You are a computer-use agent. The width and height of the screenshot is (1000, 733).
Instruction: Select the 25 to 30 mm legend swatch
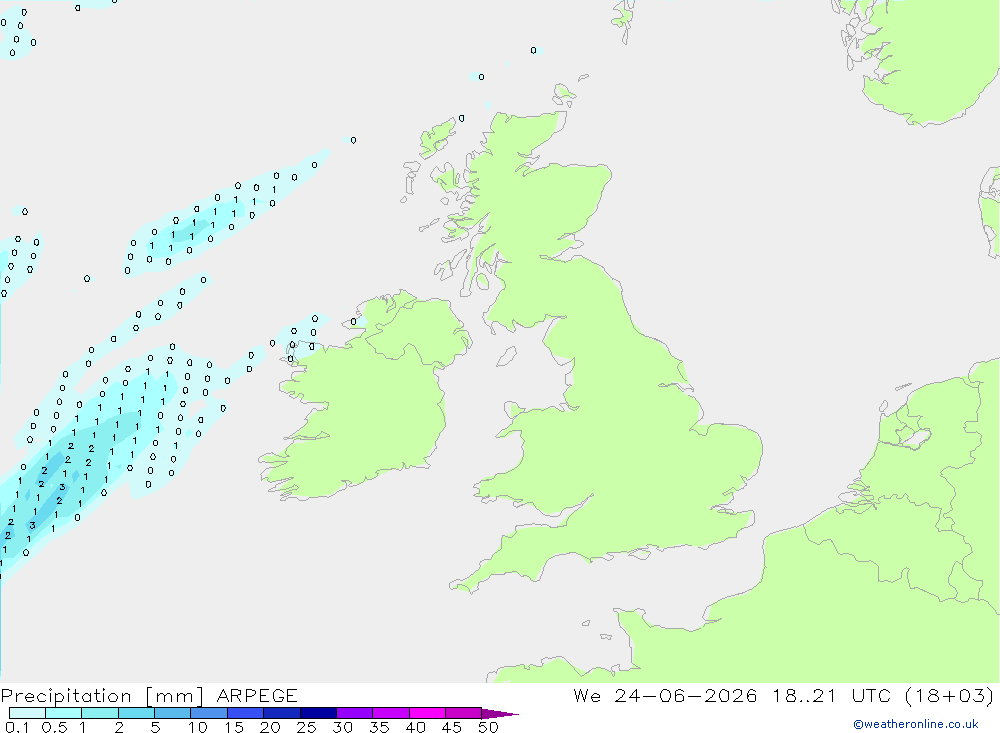click(318, 713)
